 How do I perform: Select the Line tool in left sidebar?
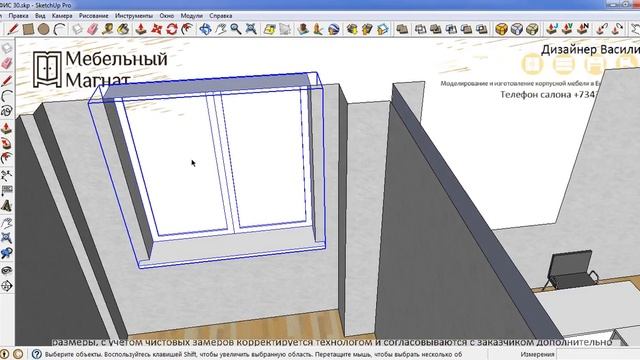point(7,80)
